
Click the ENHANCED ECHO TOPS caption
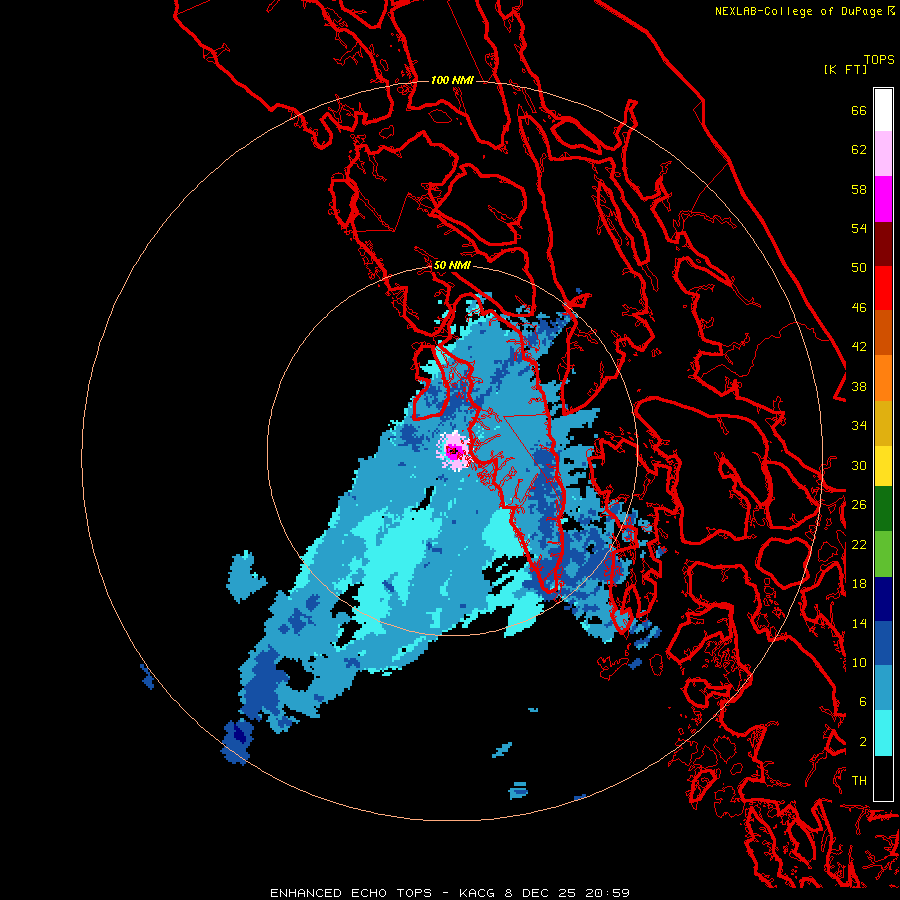point(351,893)
